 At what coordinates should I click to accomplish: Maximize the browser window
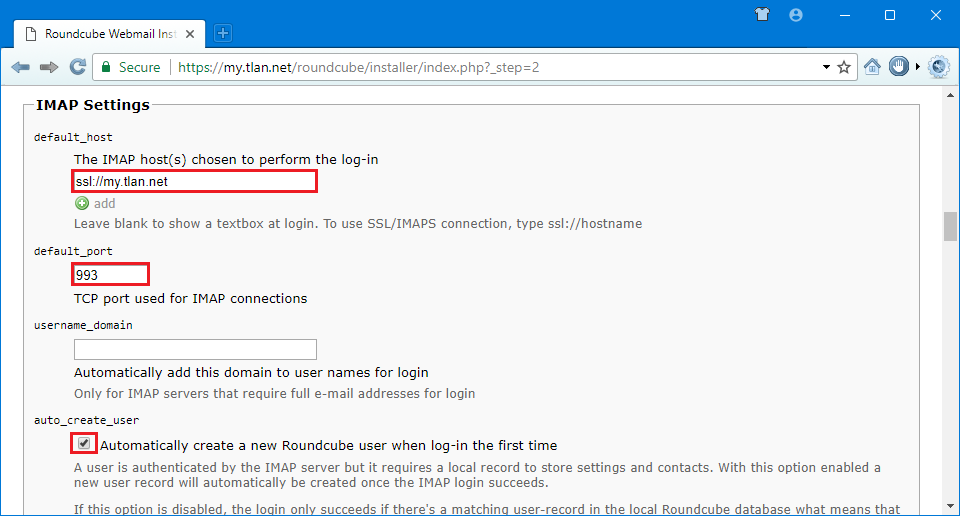point(890,15)
